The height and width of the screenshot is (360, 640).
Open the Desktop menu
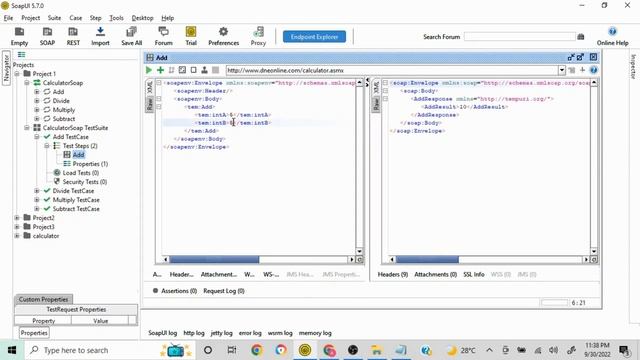[x=142, y=18]
